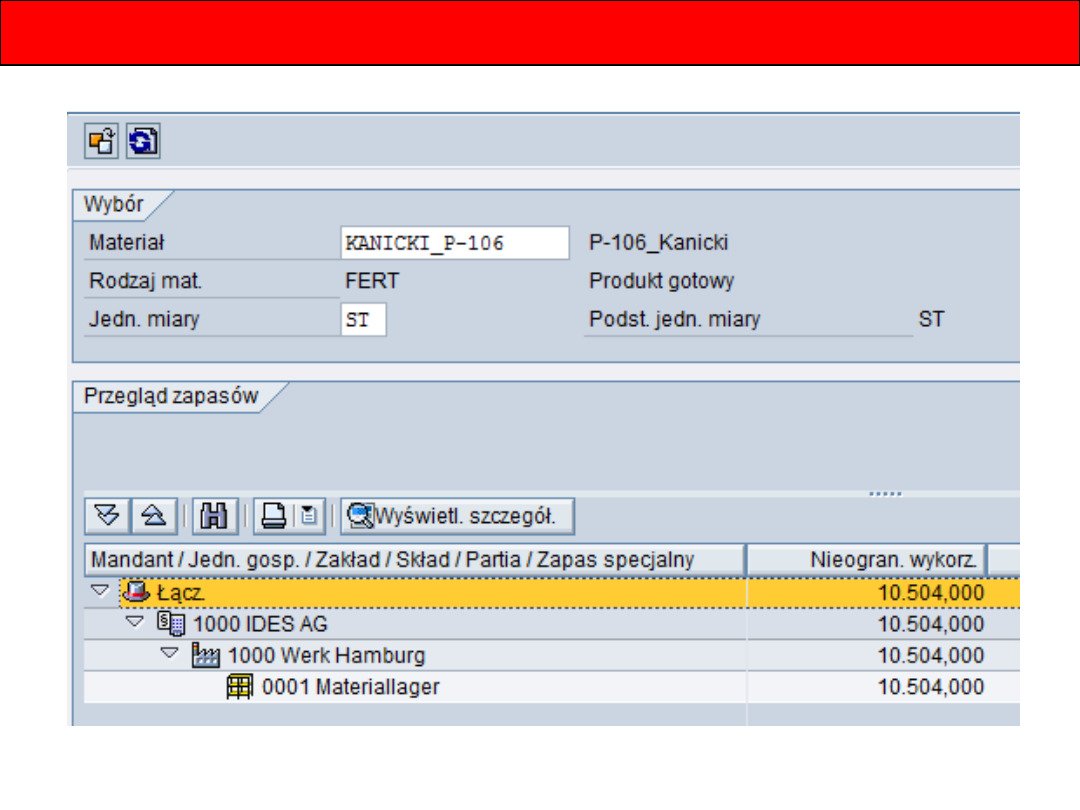
Task: Click the factory icon for Werk Hamburg
Action: point(204,656)
